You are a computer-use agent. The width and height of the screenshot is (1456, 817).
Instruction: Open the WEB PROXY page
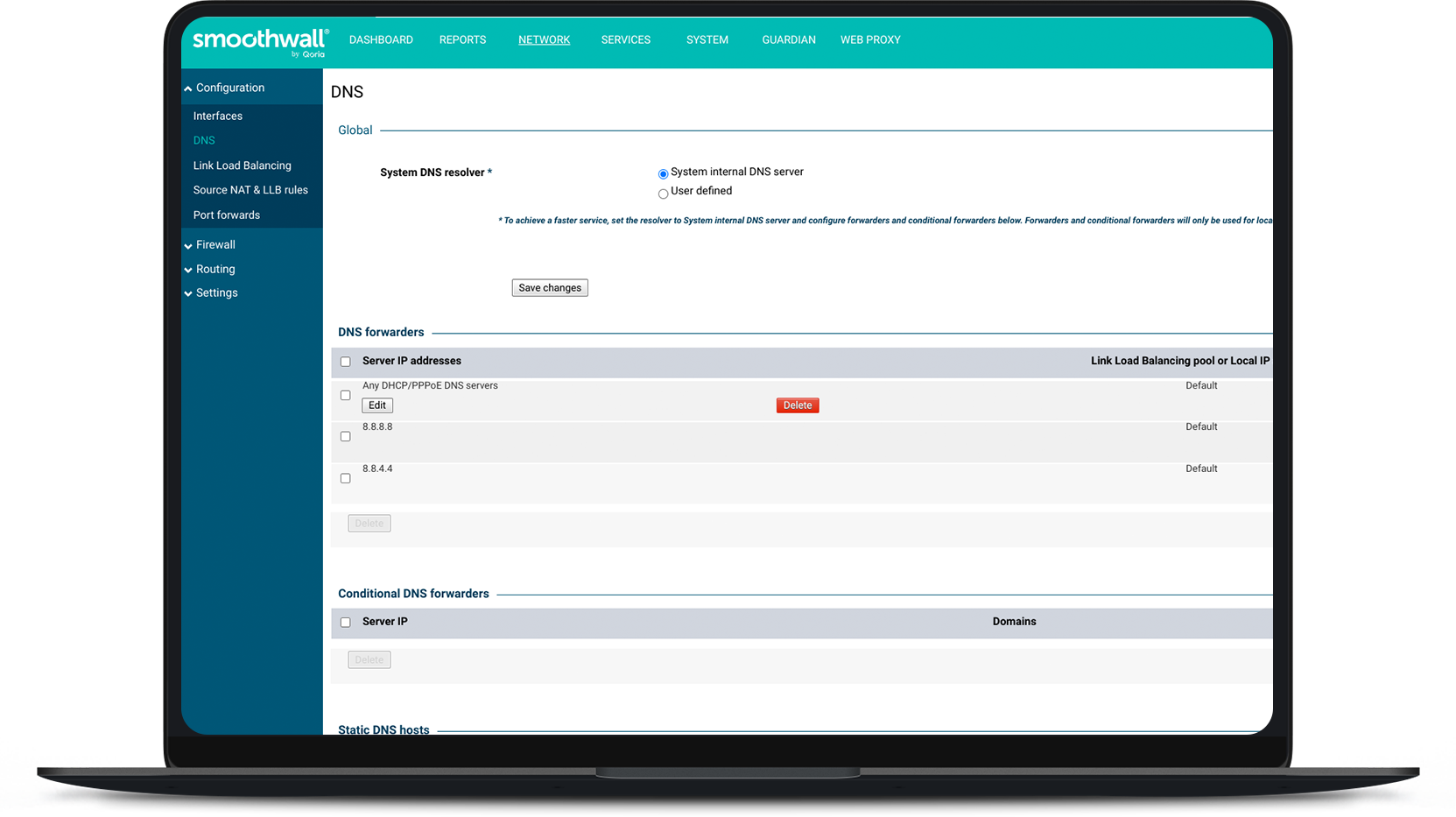869,39
